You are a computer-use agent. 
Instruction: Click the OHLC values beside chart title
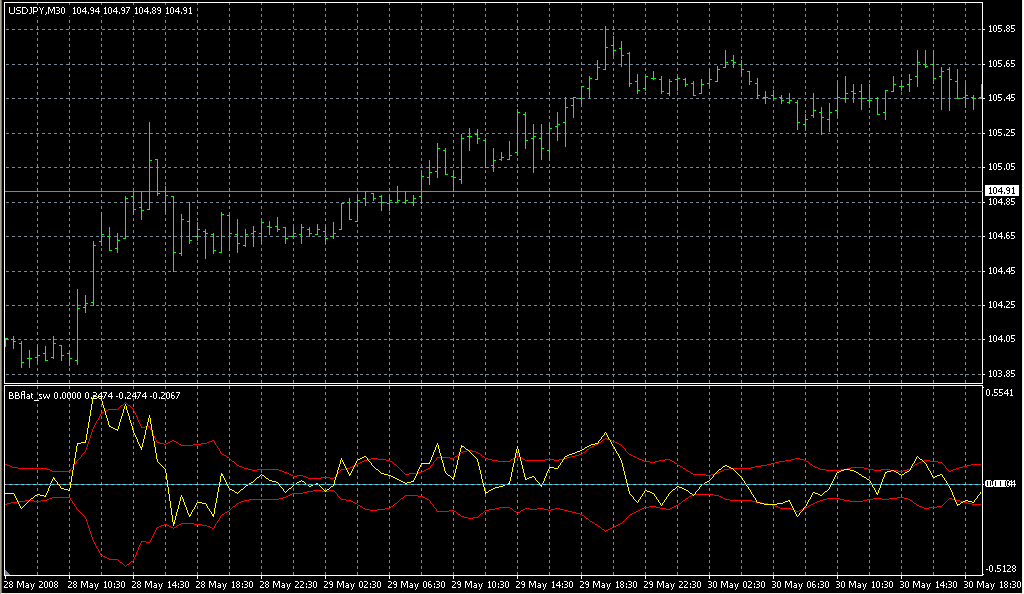(134, 11)
